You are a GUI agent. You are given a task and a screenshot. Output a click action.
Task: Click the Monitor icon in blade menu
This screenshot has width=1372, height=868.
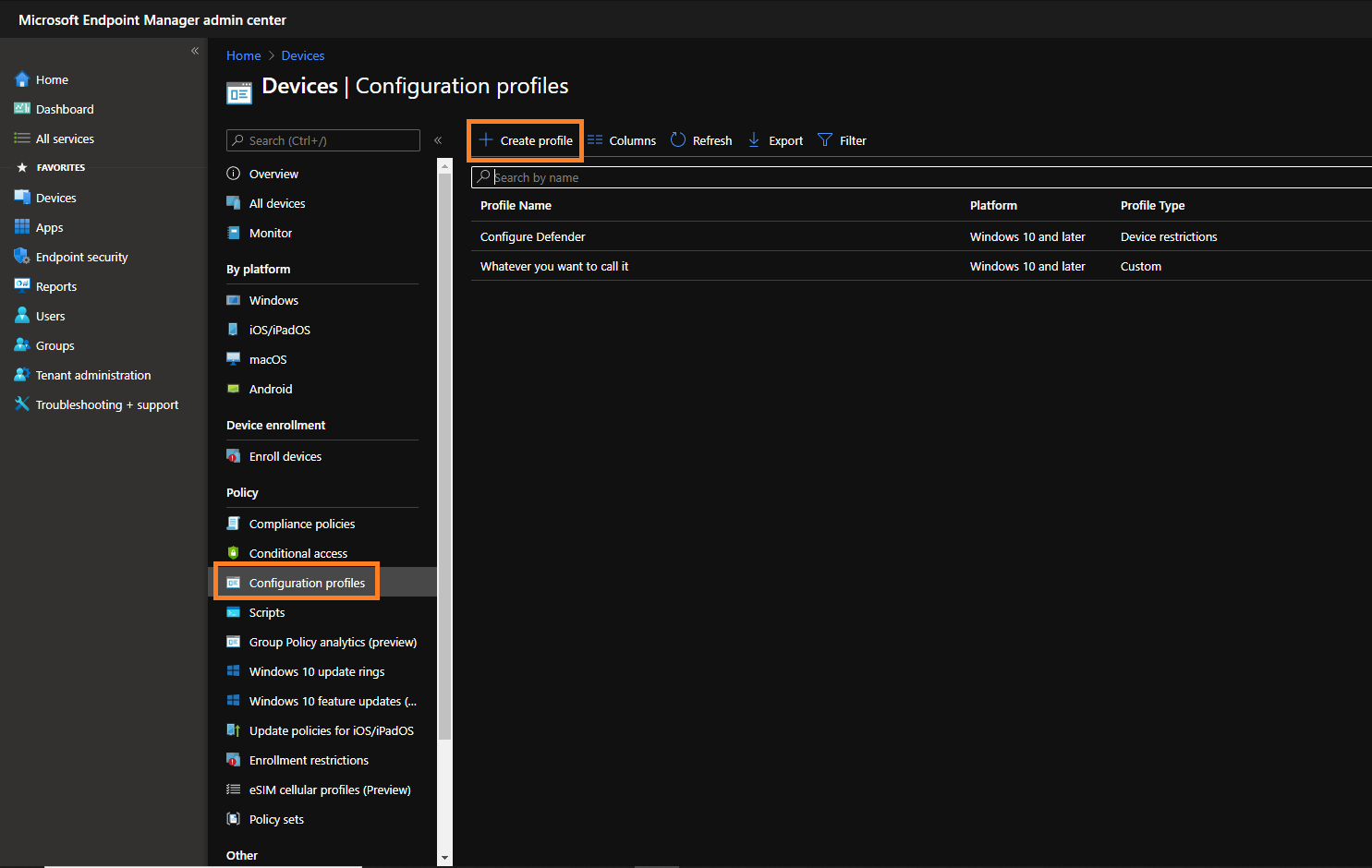point(234,233)
